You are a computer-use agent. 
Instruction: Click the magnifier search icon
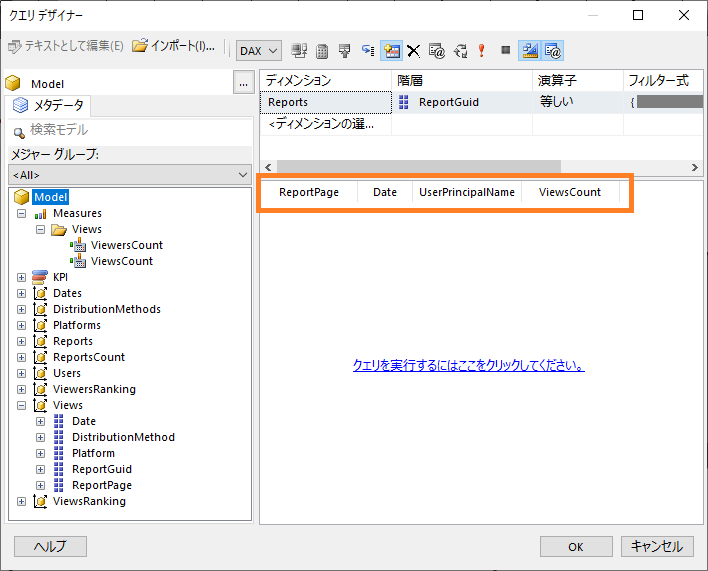pyautogui.click(x=19, y=133)
